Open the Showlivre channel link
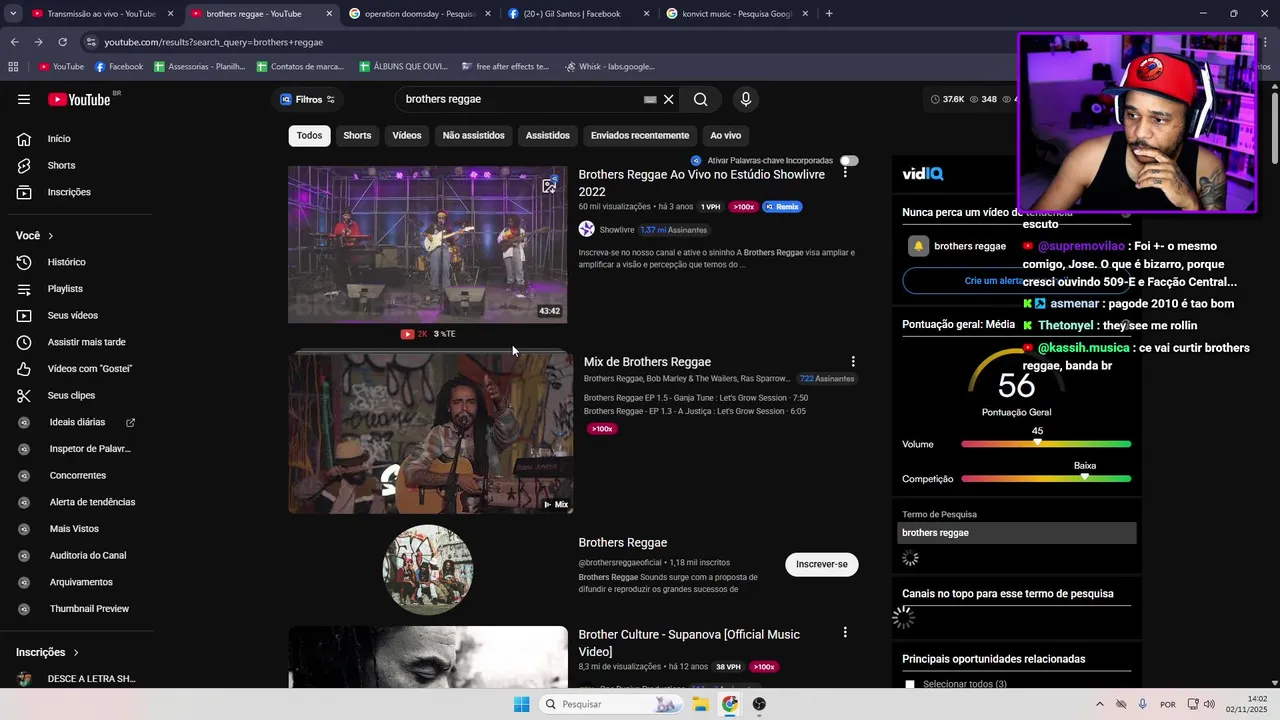 click(617, 230)
